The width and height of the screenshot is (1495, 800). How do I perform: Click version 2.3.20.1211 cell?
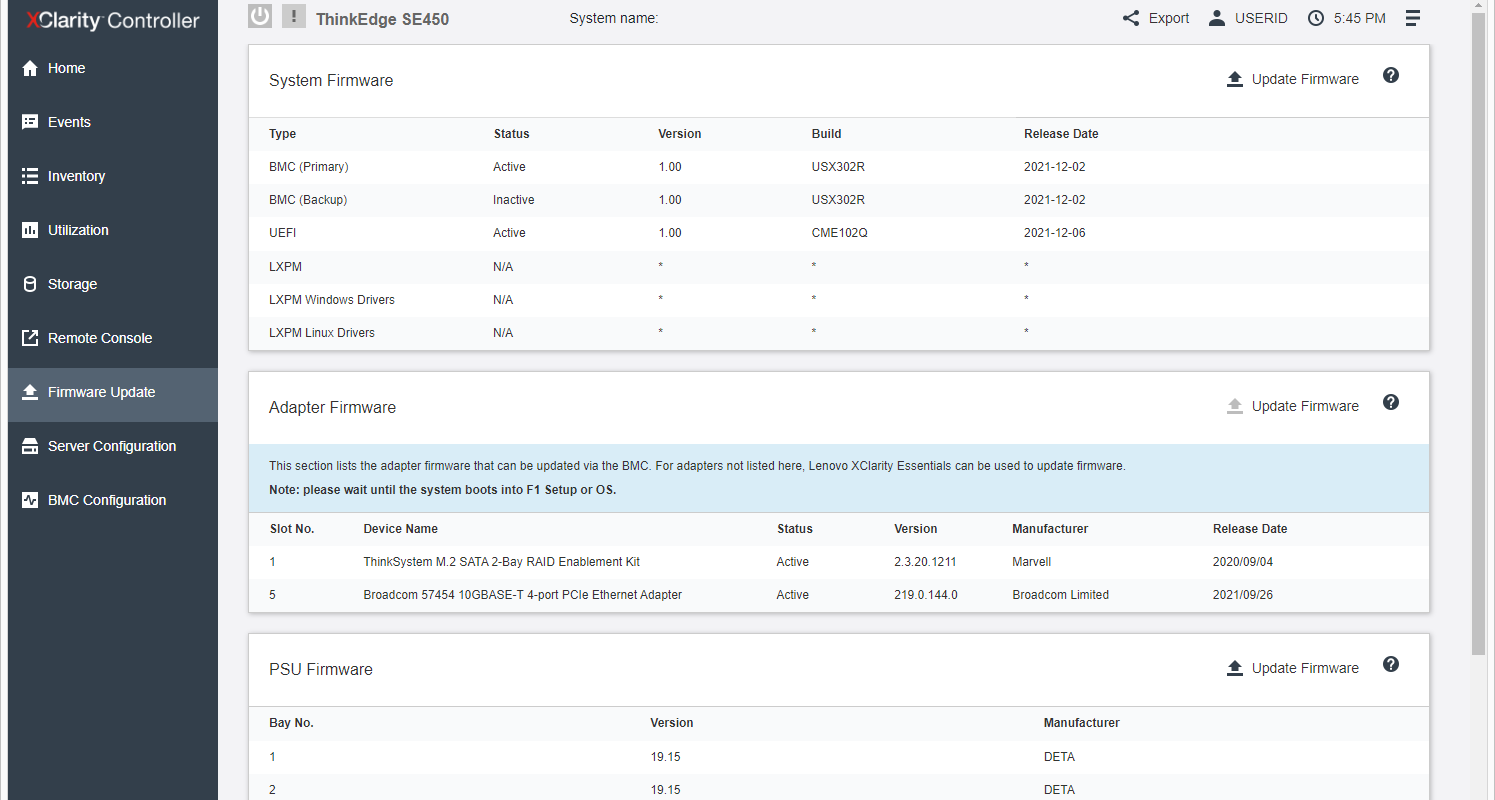point(926,562)
